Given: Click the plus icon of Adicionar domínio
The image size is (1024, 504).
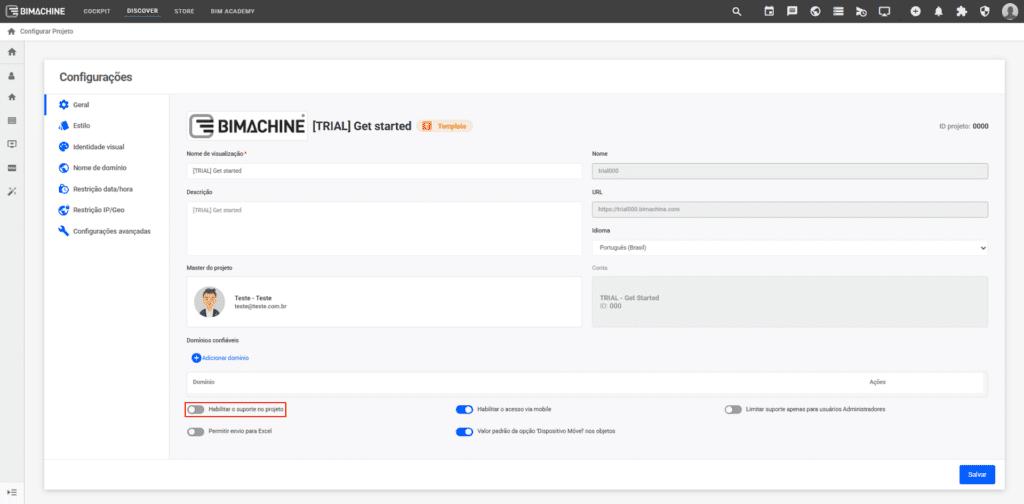Looking at the screenshot, I should coord(196,358).
